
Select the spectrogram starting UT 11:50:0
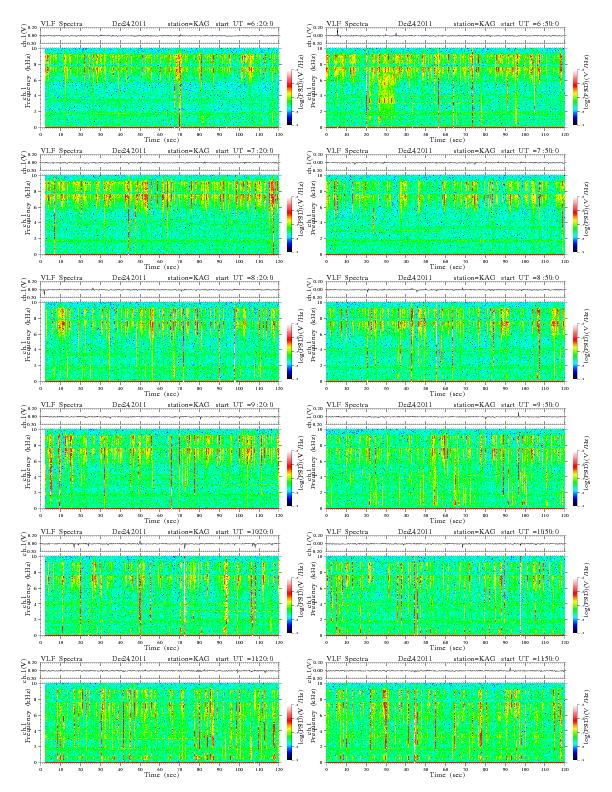click(445, 723)
